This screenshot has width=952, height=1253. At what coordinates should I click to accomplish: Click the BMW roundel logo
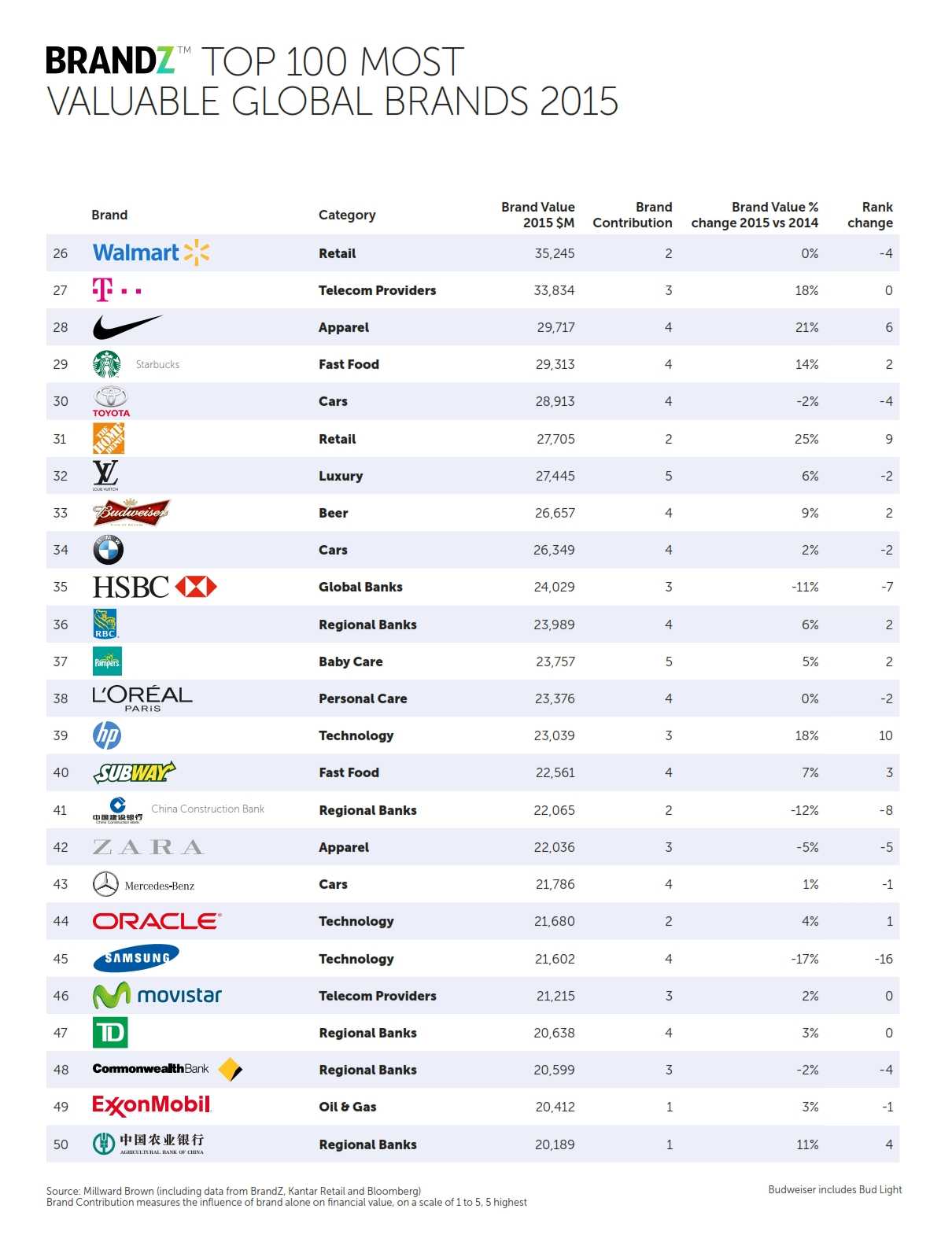pyautogui.click(x=109, y=550)
